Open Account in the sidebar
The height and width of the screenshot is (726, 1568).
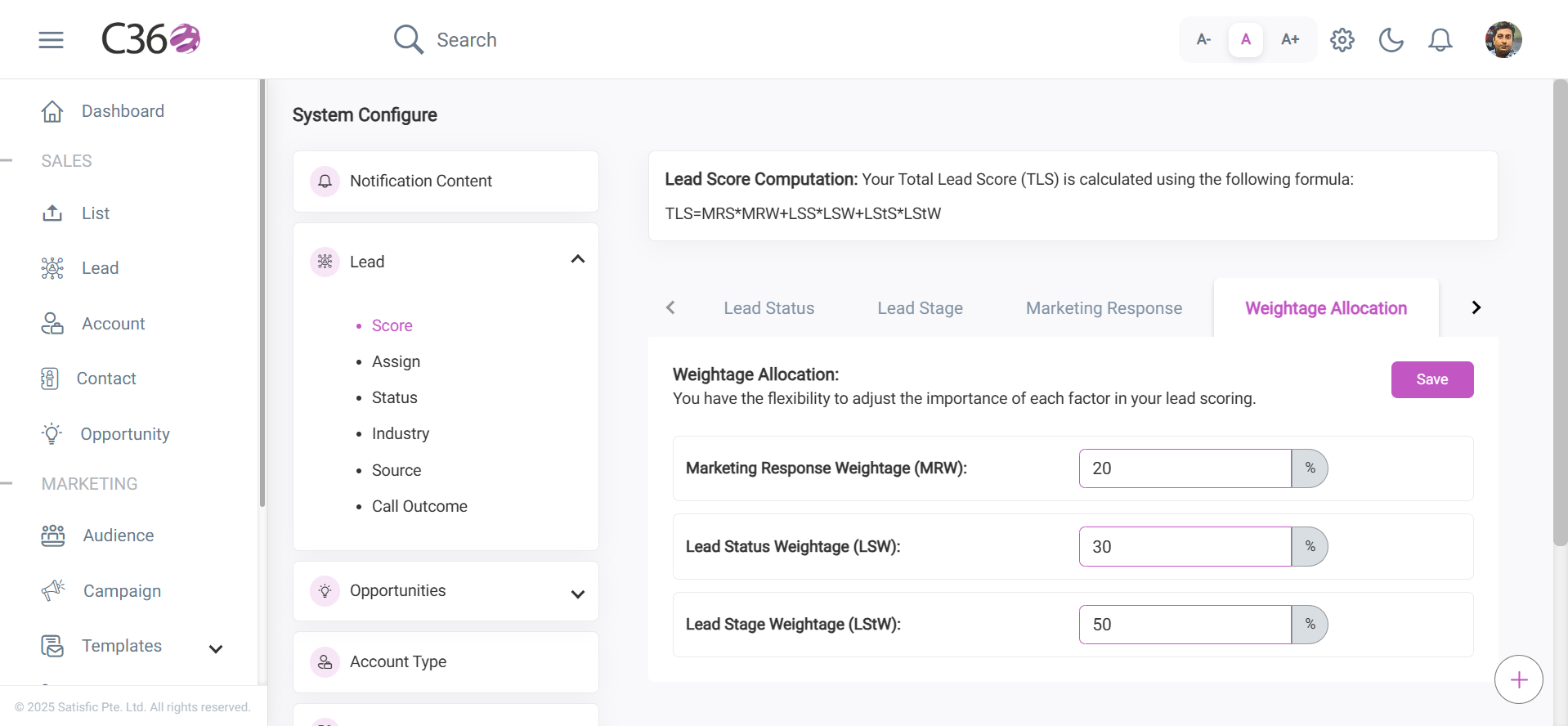coord(113,324)
